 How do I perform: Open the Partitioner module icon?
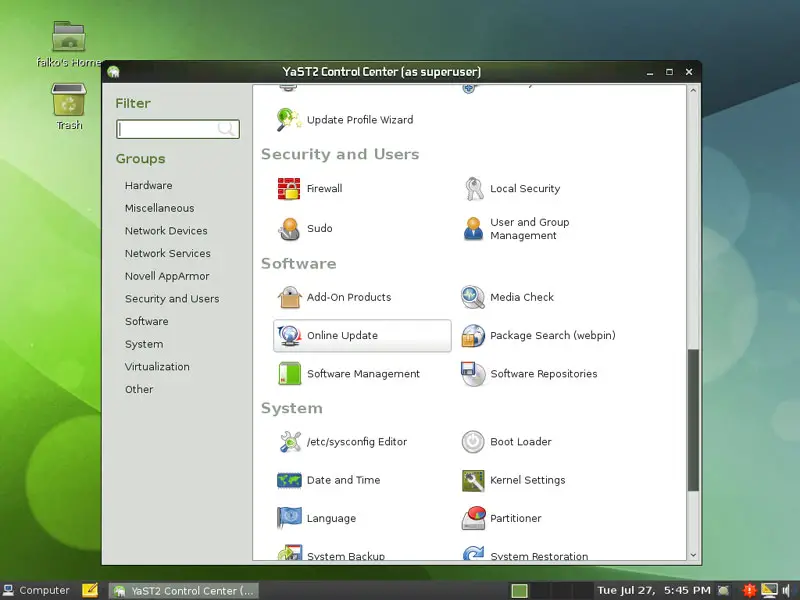pos(473,518)
